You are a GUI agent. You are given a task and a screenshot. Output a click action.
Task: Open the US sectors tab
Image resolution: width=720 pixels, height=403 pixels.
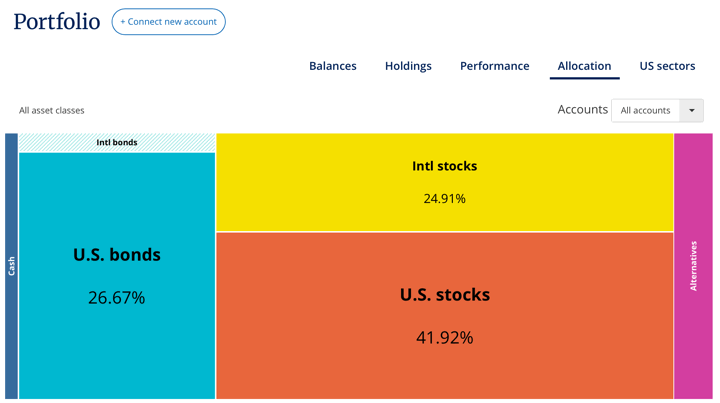click(x=667, y=66)
